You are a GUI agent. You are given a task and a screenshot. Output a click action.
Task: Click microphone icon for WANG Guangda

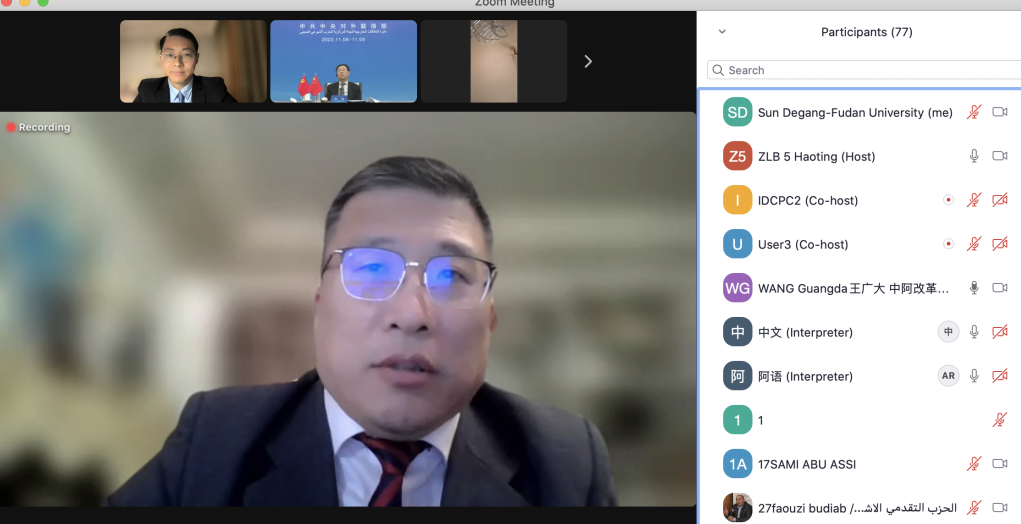point(973,288)
